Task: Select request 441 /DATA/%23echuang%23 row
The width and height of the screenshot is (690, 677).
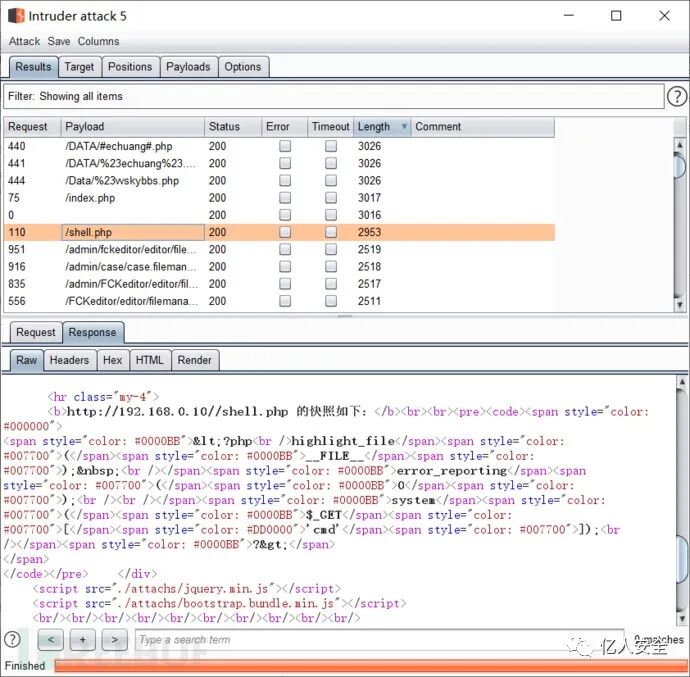Action: click(x=279, y=163)
